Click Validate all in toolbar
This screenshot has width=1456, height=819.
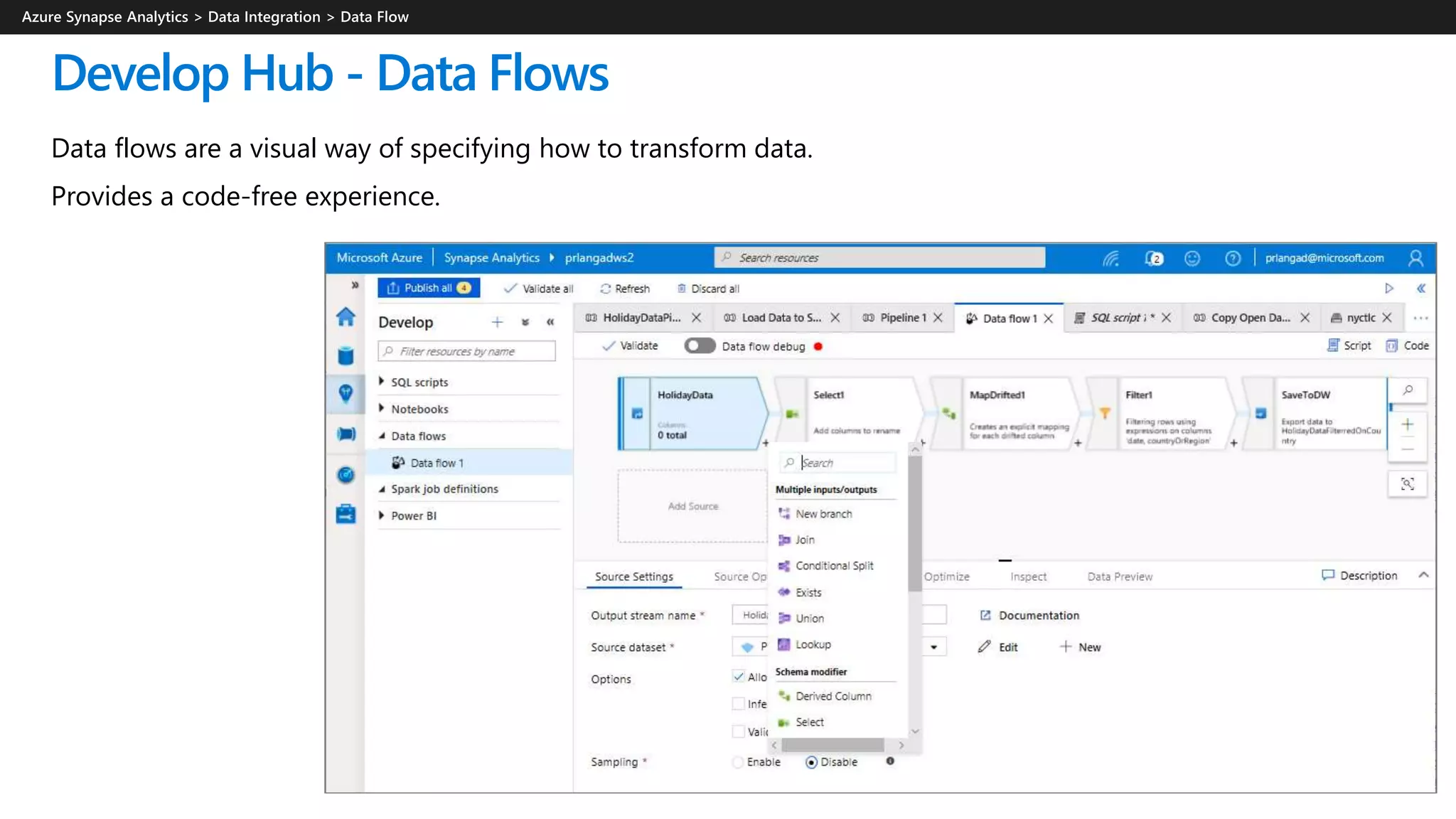coord(538,289)
